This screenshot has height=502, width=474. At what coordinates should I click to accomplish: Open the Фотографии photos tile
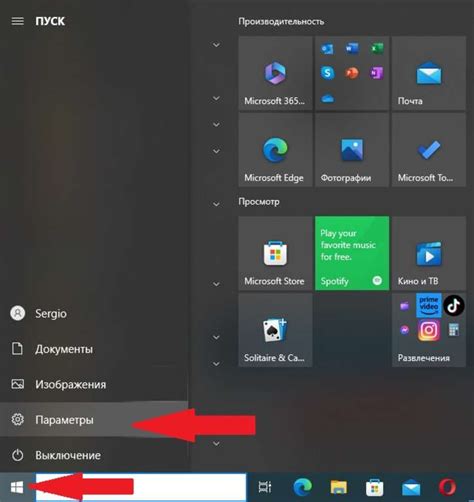coord(352,150)
